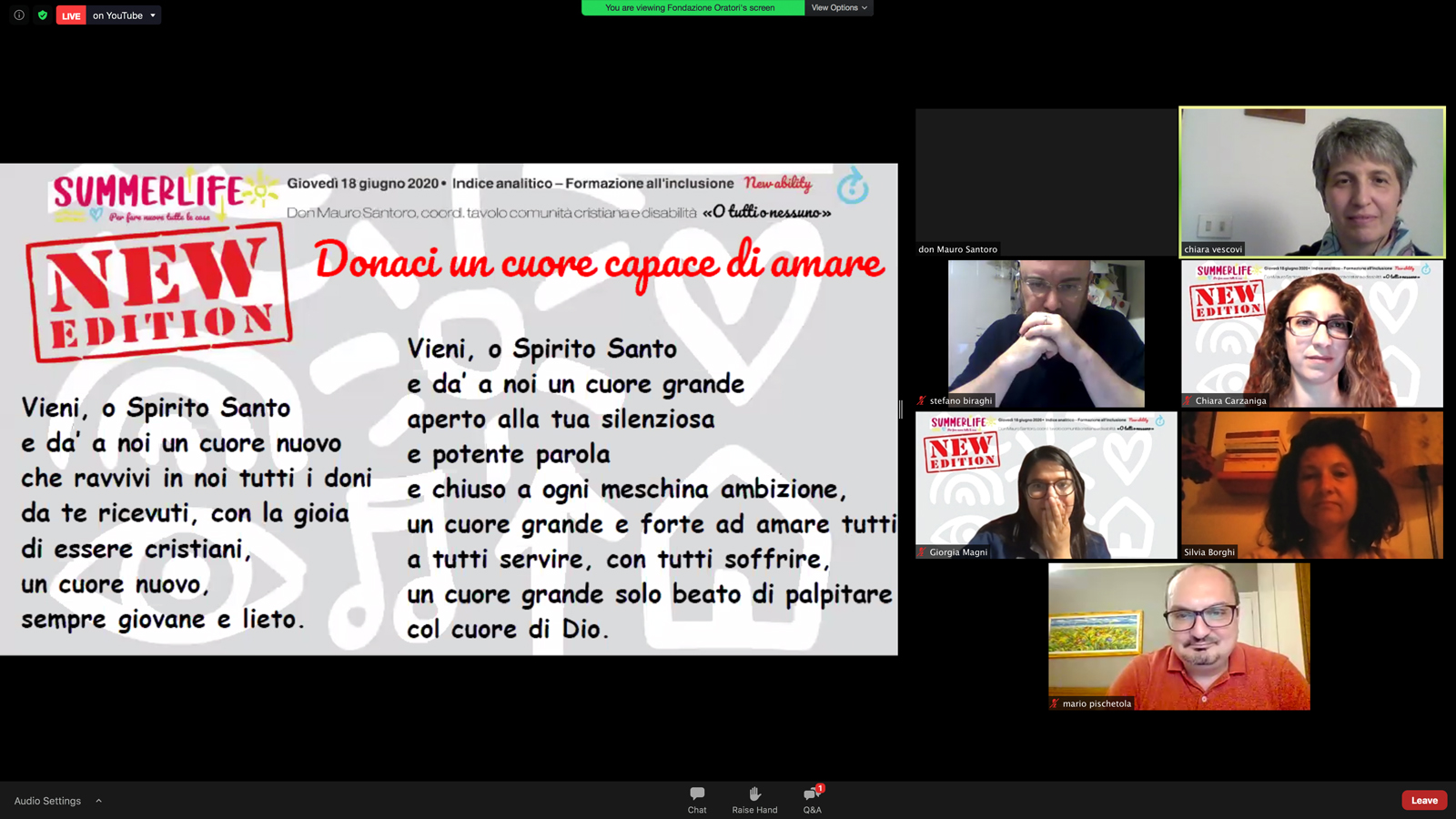Click the Raise Hand icon

click(x=754, y=799)
